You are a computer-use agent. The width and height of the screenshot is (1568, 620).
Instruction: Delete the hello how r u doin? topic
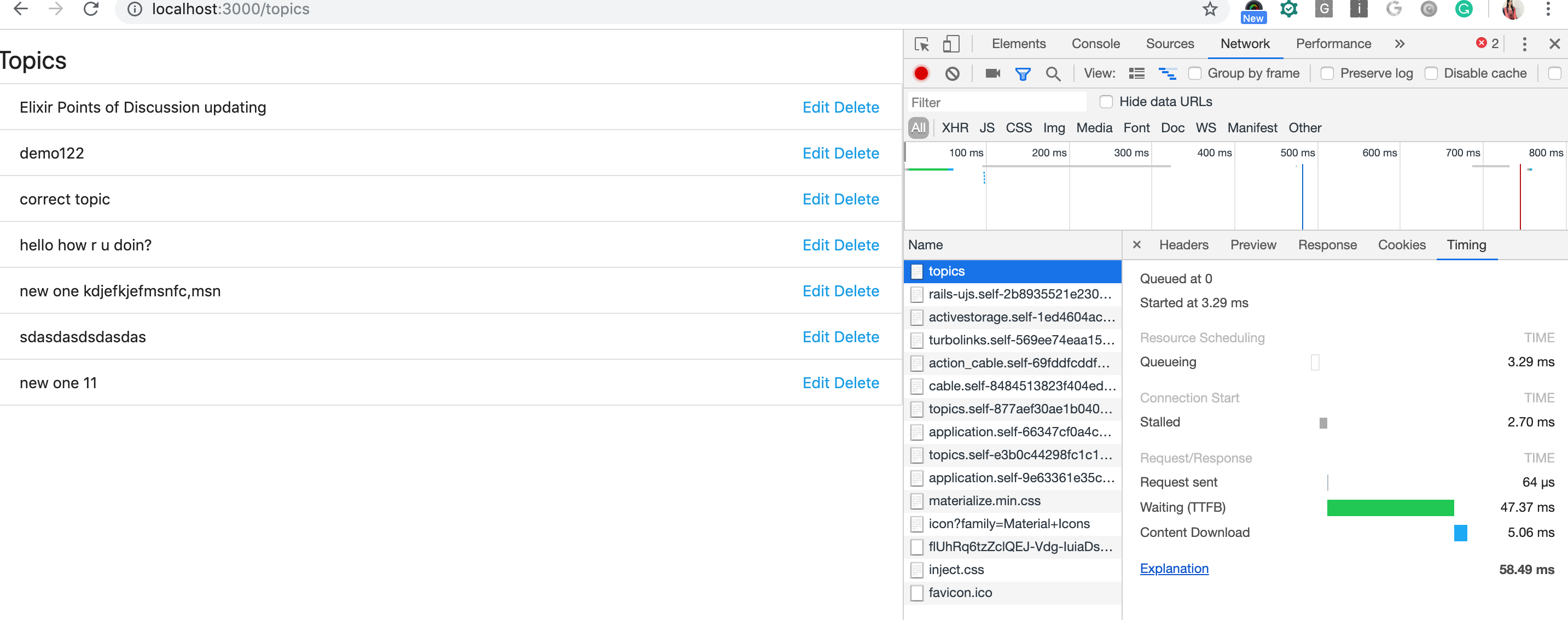click(x=856, y=245)
